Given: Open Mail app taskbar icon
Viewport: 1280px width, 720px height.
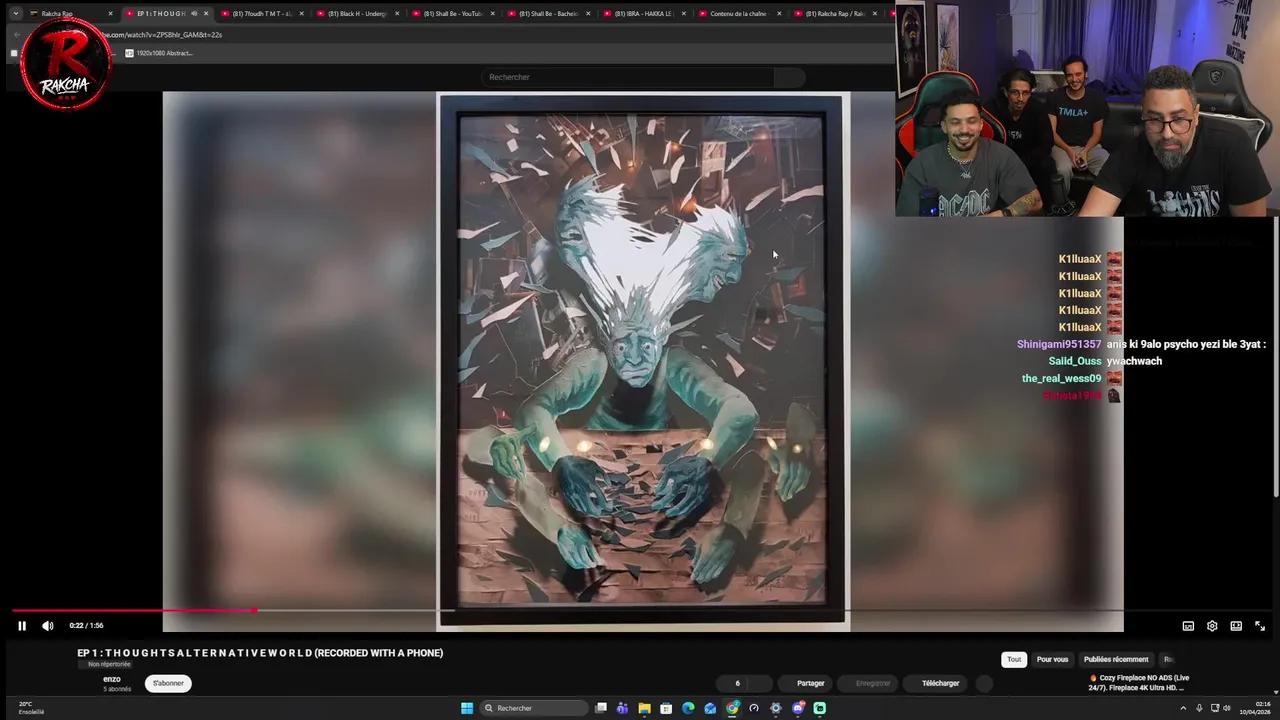Looking at the screenshot, I should pyautogui.click(x=710, y=708).
